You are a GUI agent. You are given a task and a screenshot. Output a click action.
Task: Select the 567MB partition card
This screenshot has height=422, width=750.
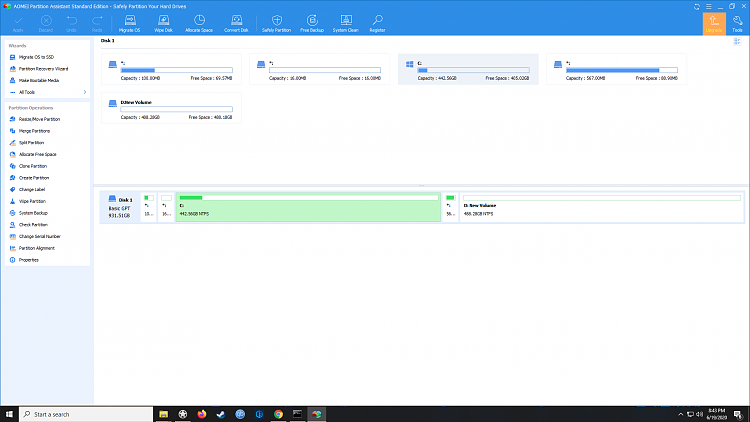(617, 69)
